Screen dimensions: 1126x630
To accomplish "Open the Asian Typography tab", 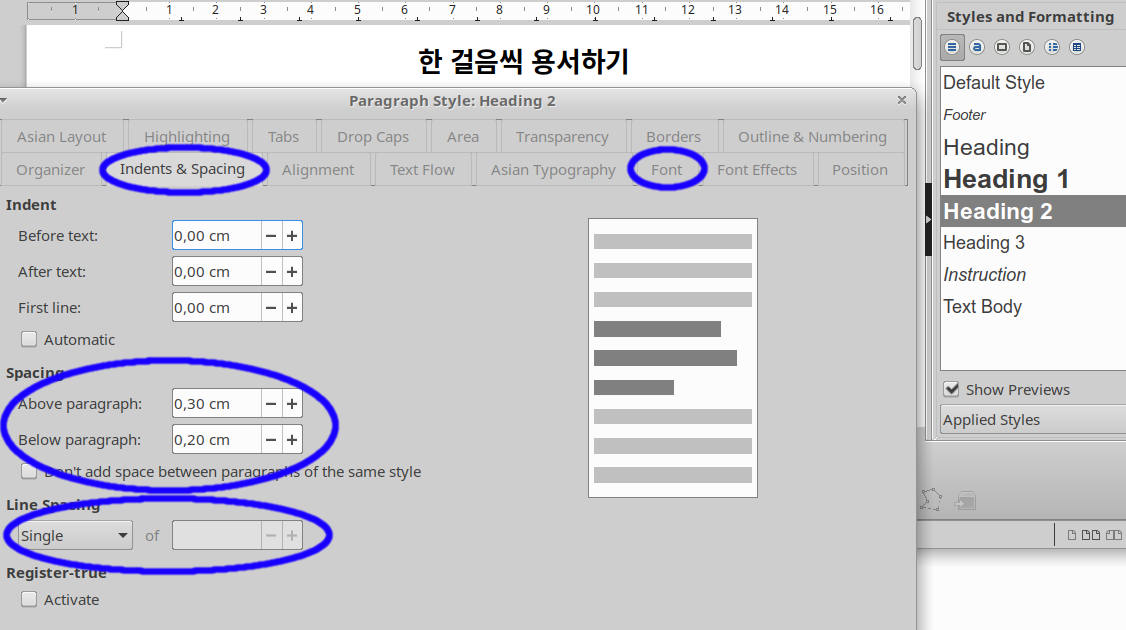I will [553, 170].
